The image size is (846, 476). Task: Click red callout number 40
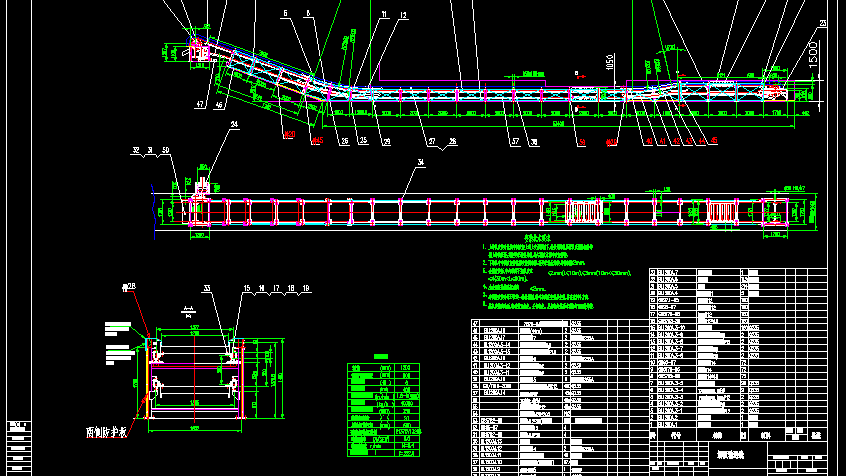coord(649,141)
